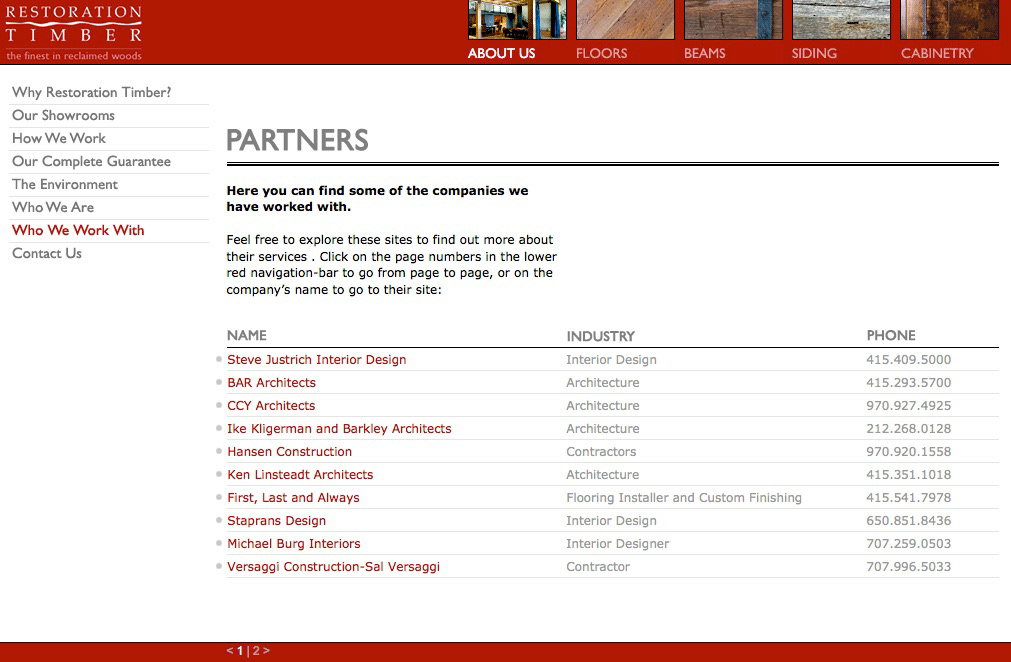This screenshot has height=662, width=1011.
Task: Open Contact Us page
Action: tap(47, 253)
